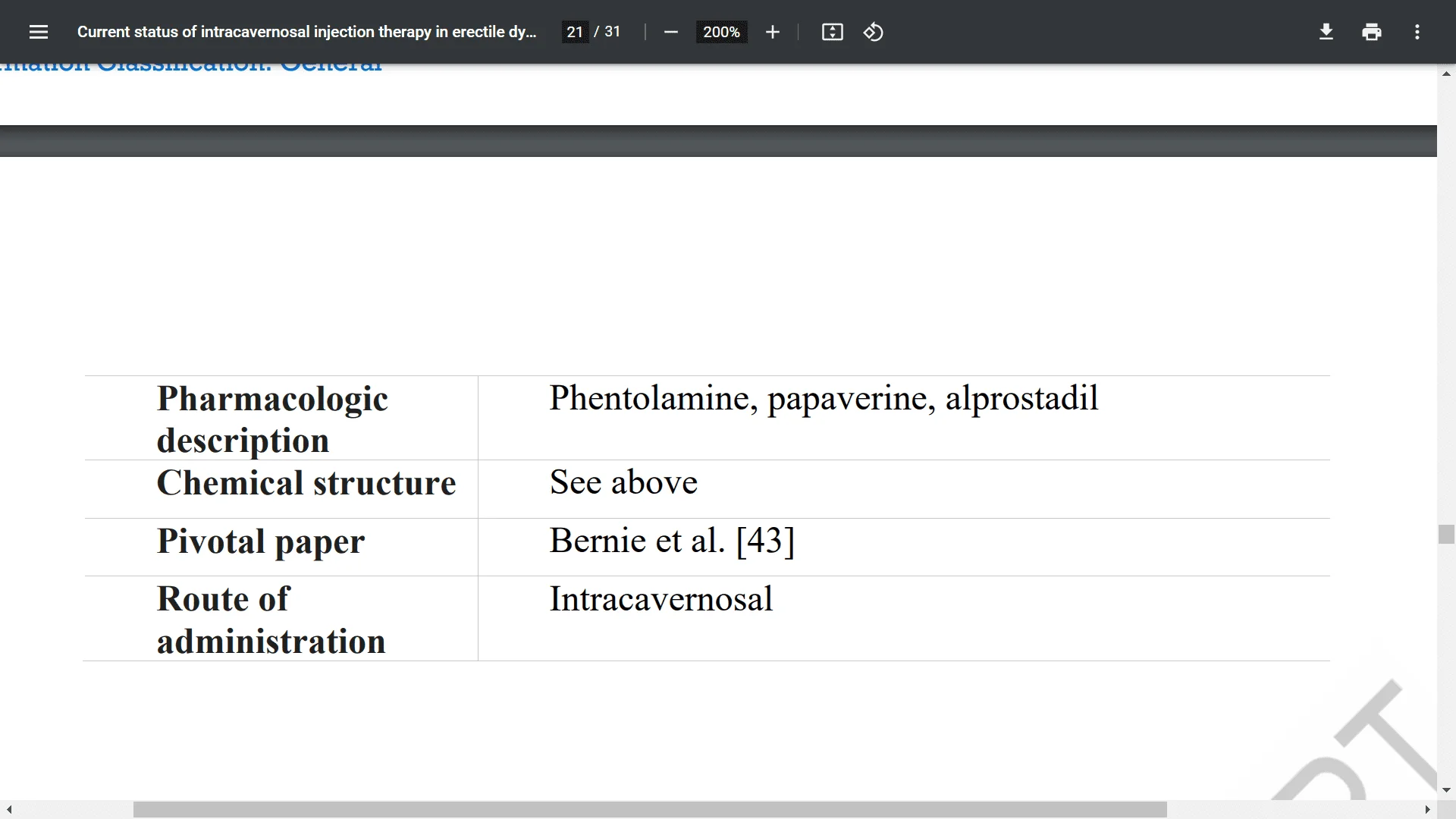Click the "Route of administration" cell
Viewport: 1456px width, 819px height.
[281, 618]
